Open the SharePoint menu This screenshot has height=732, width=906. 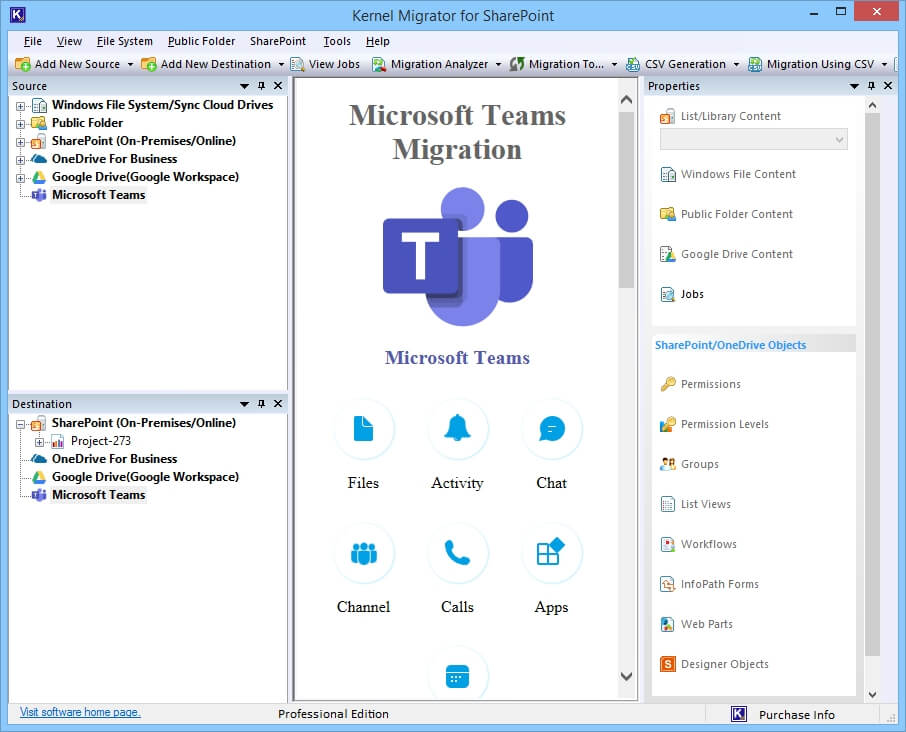278,41
